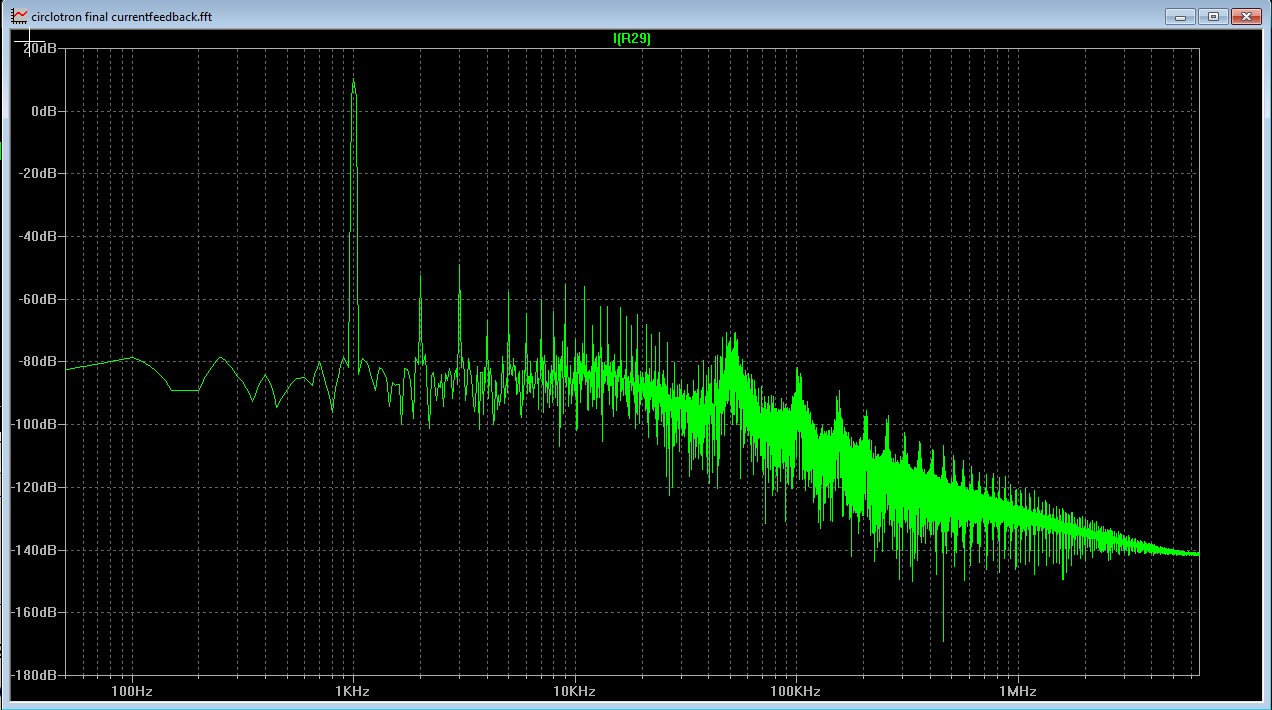Click the 1KHz frequency axis label
This screenshot has width=1272, height=710.
[353, 691]
